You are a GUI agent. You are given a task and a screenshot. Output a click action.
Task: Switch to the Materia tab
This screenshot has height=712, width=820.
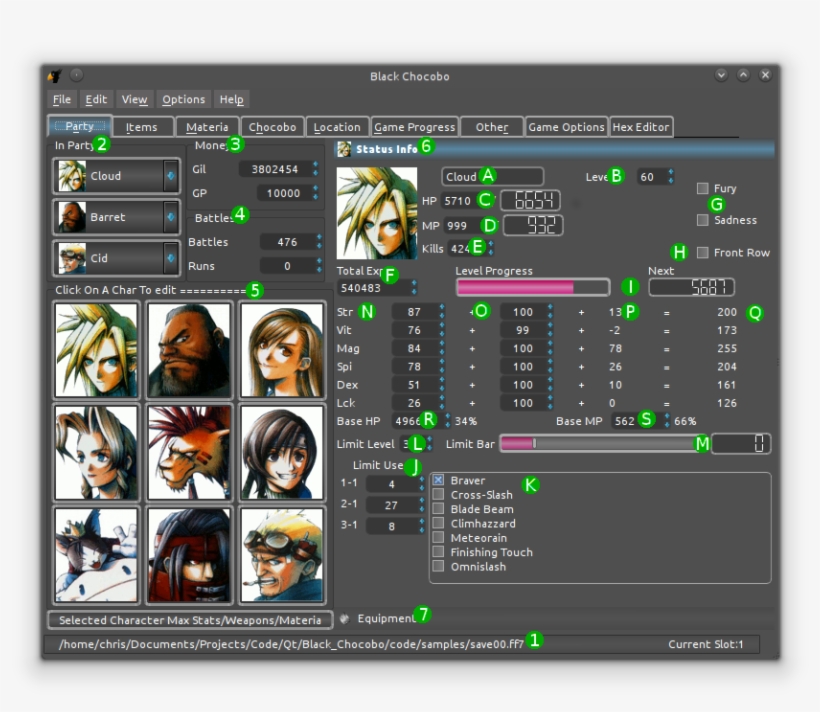point(207,127)
